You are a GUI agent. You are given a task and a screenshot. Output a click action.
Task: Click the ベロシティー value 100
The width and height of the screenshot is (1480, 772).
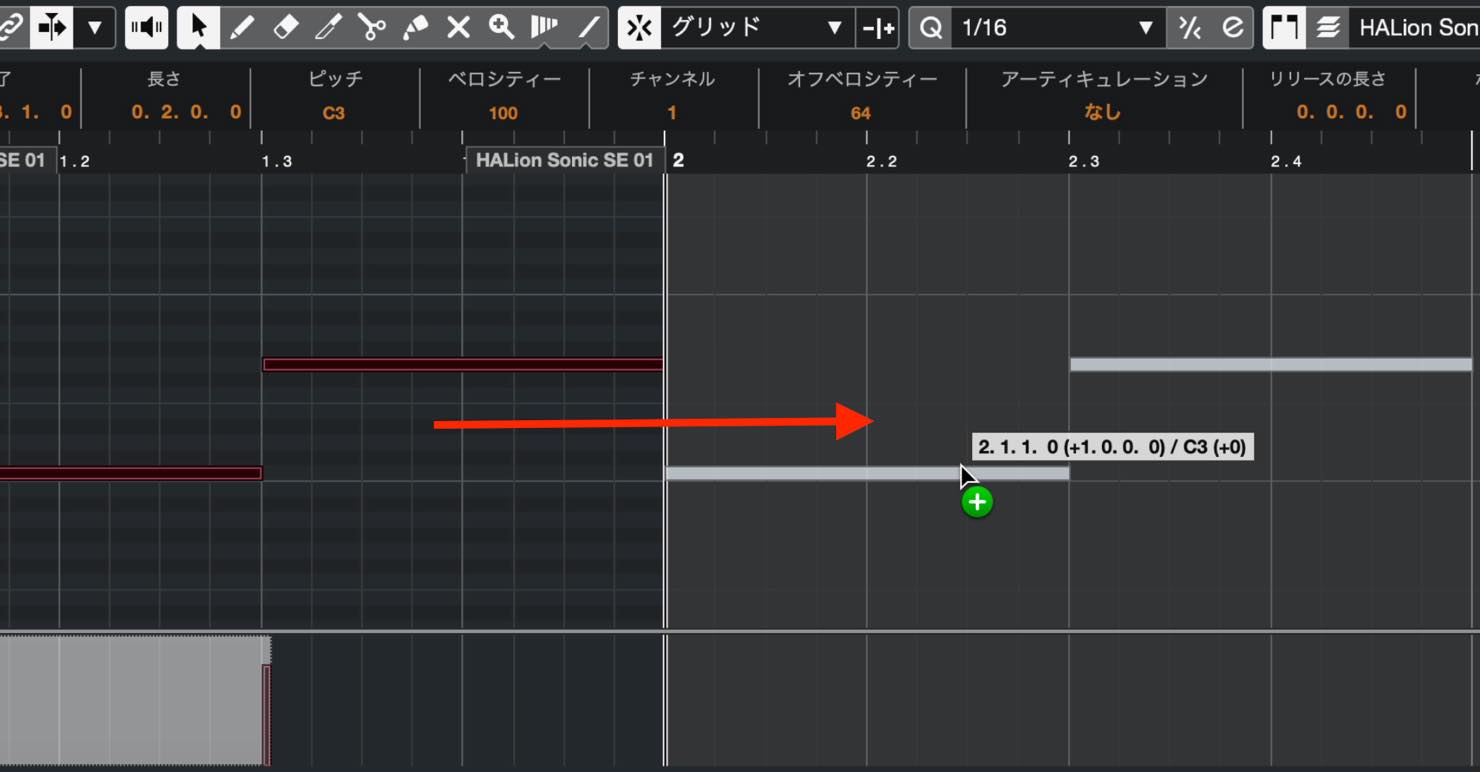pos(503,113)
